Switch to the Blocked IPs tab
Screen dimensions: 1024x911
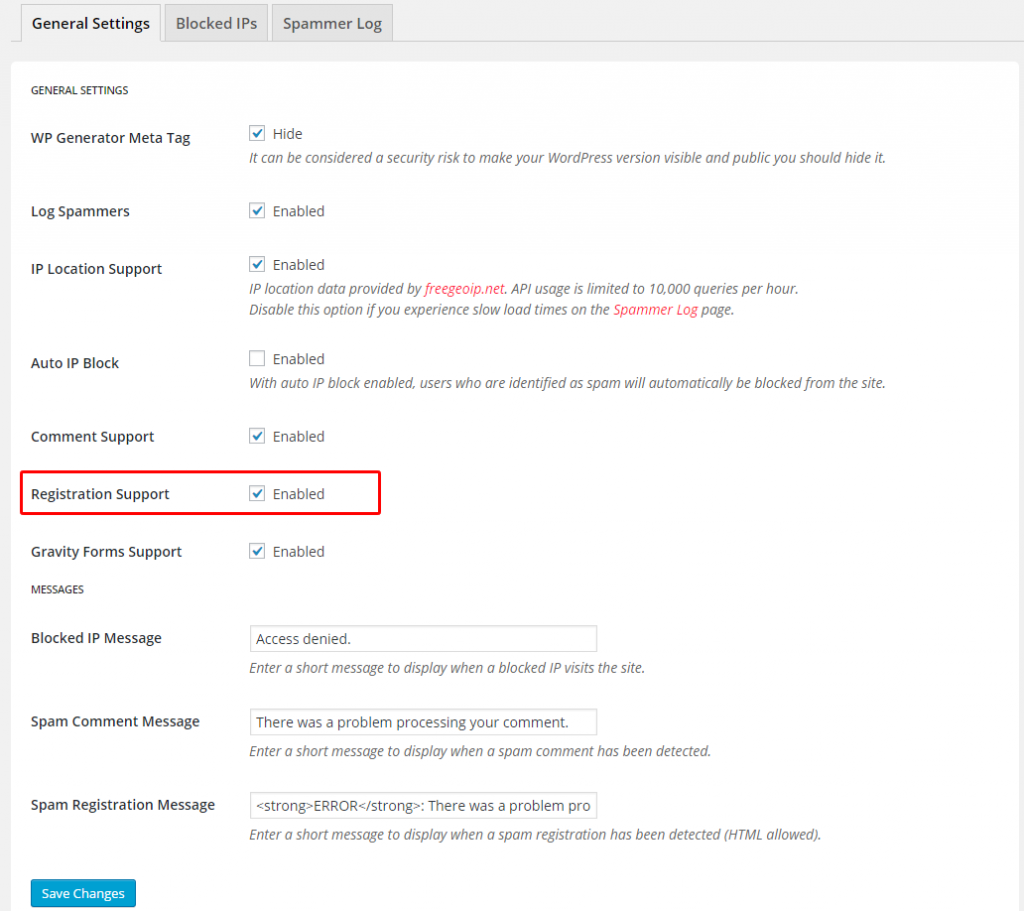[x=216, y=24]
